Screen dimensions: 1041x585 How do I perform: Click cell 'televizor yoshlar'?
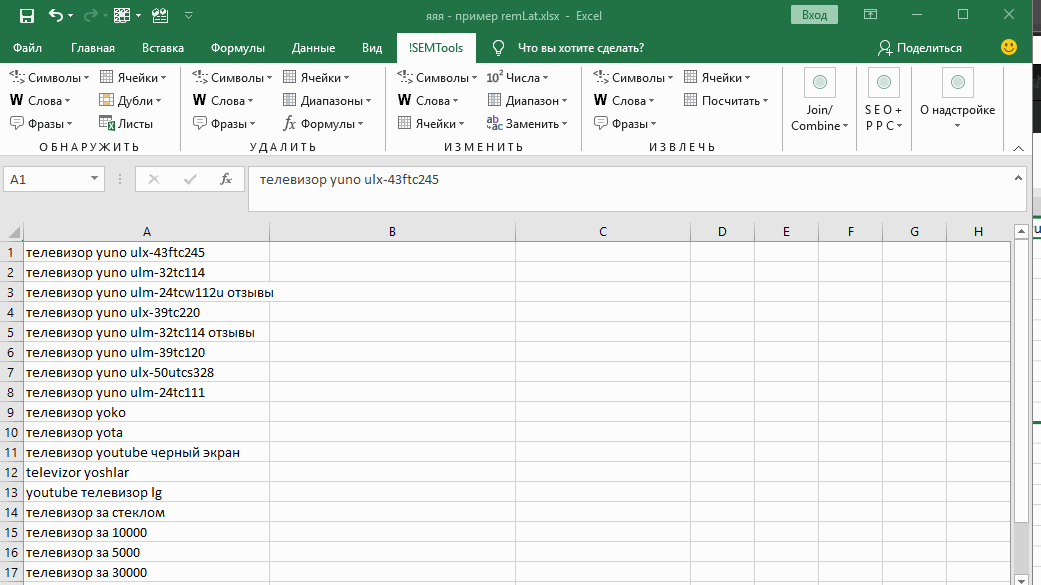(x=146, y=473)
